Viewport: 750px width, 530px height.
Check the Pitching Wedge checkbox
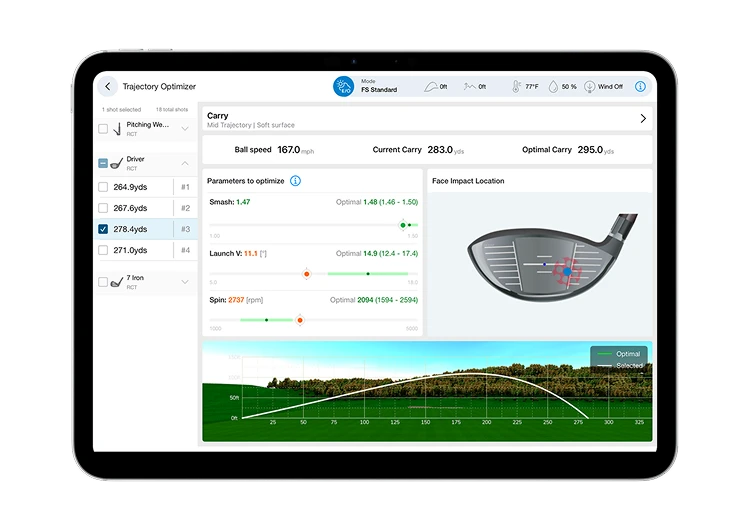(103, 129)
